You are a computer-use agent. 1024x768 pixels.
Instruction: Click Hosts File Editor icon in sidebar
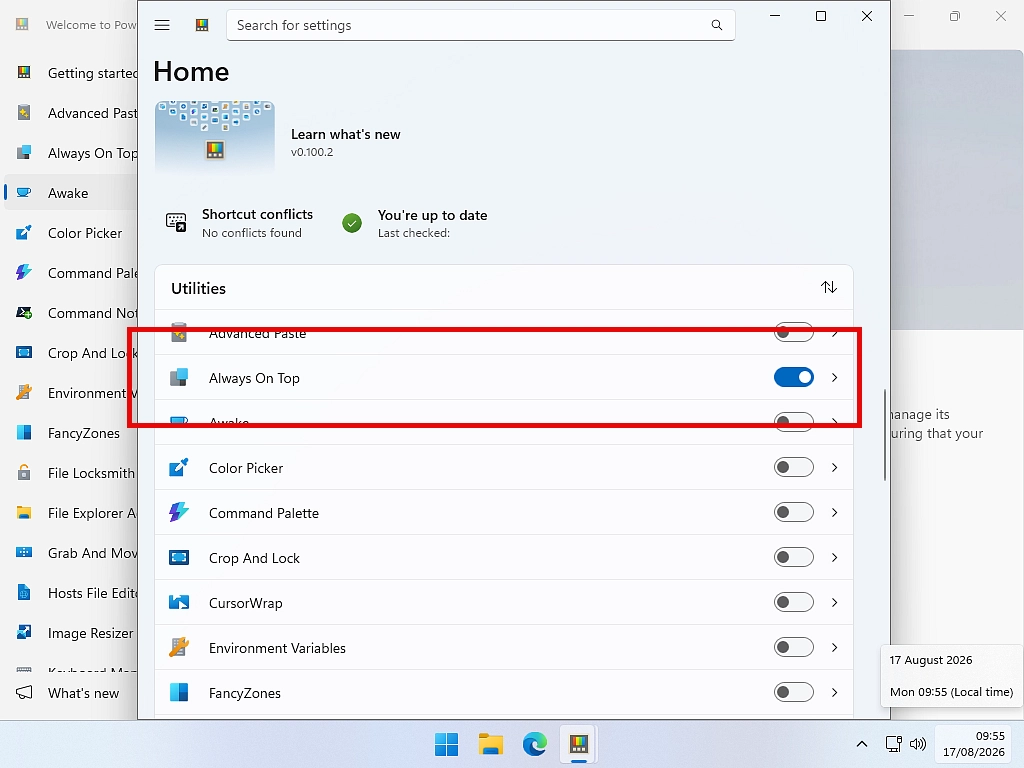24,592
